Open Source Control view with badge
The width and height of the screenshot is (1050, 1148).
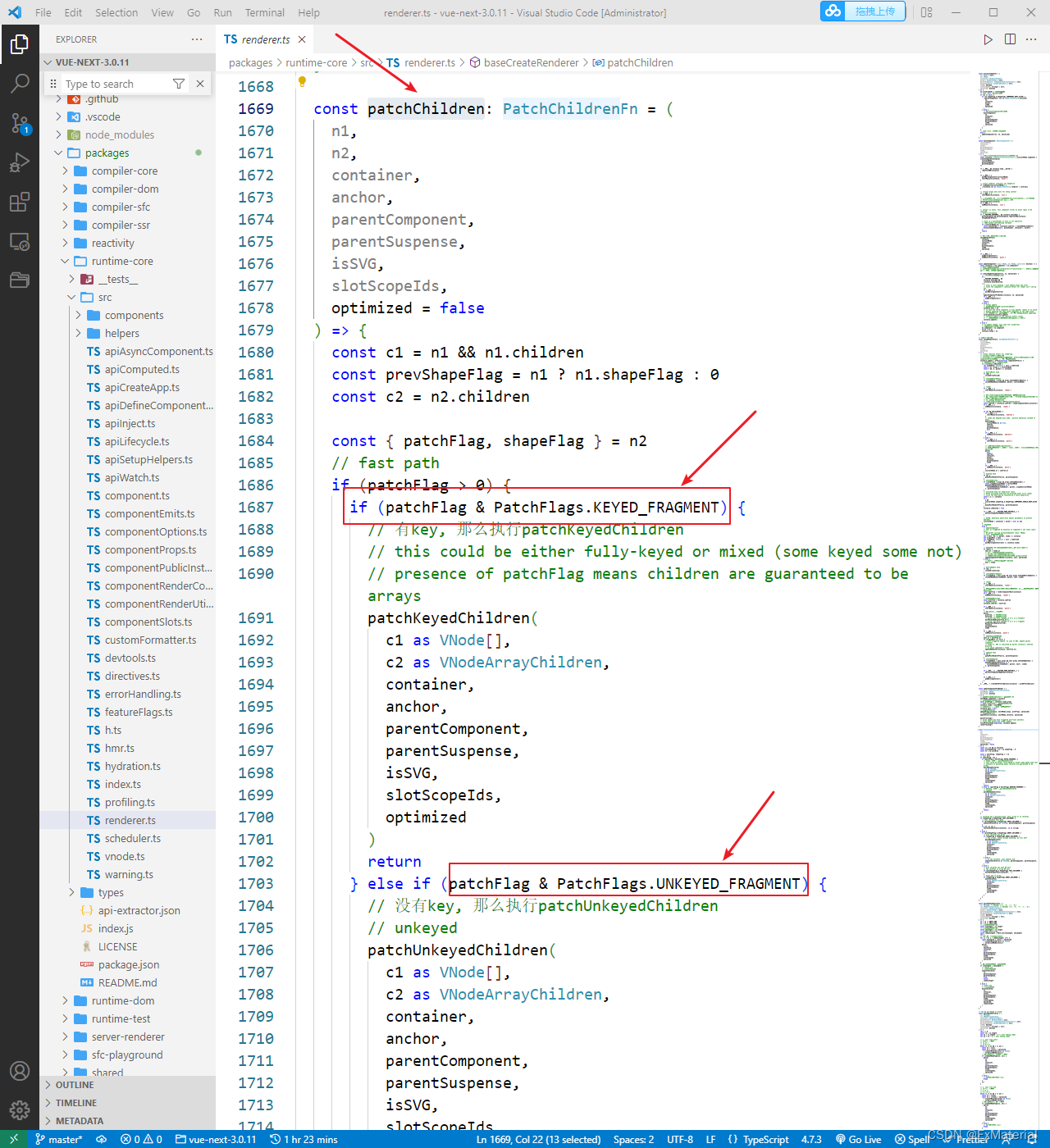[x=20, y=123]
